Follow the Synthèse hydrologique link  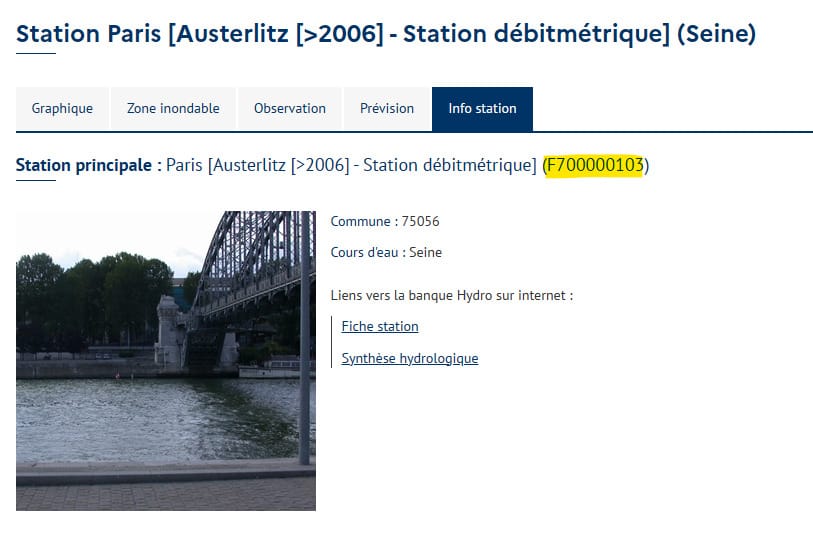pyautogui.click(x=410, y=359)
